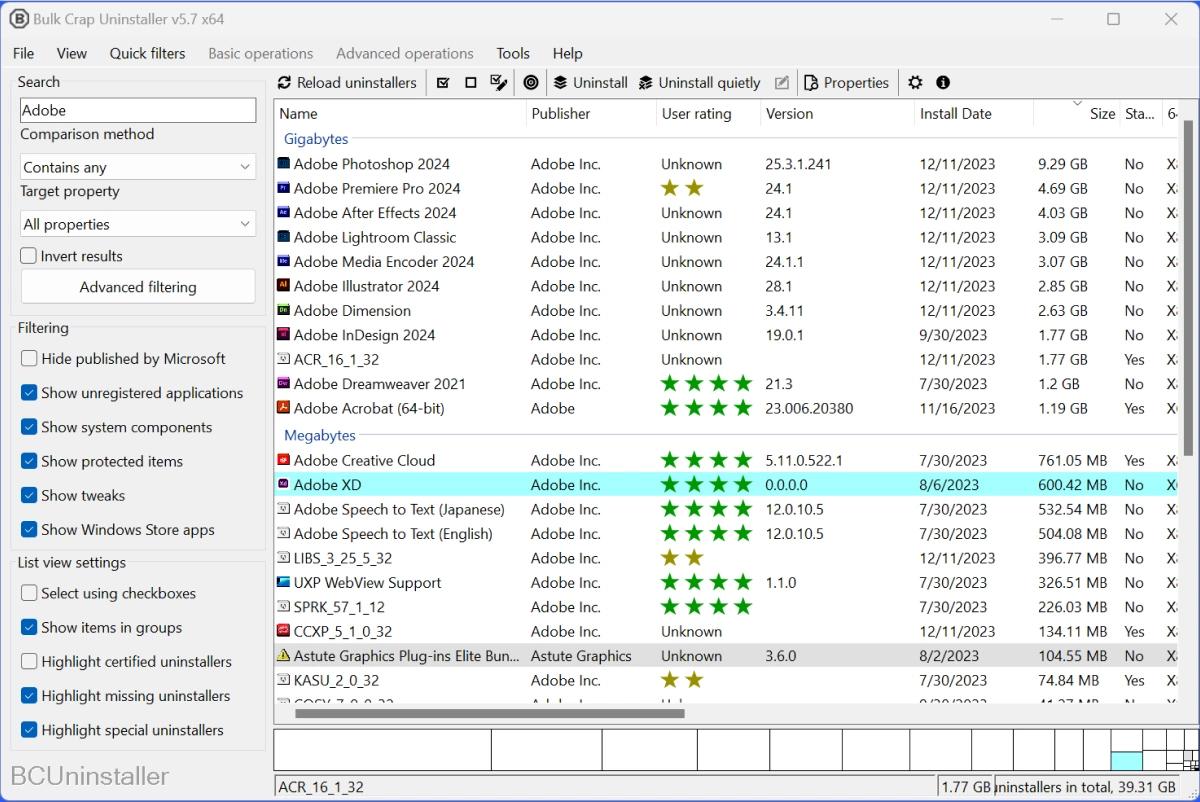The image size is (1200, 802).
Task: Click the Adobe Photoshop 2024 app icon
Action: (x=284, y=164)
